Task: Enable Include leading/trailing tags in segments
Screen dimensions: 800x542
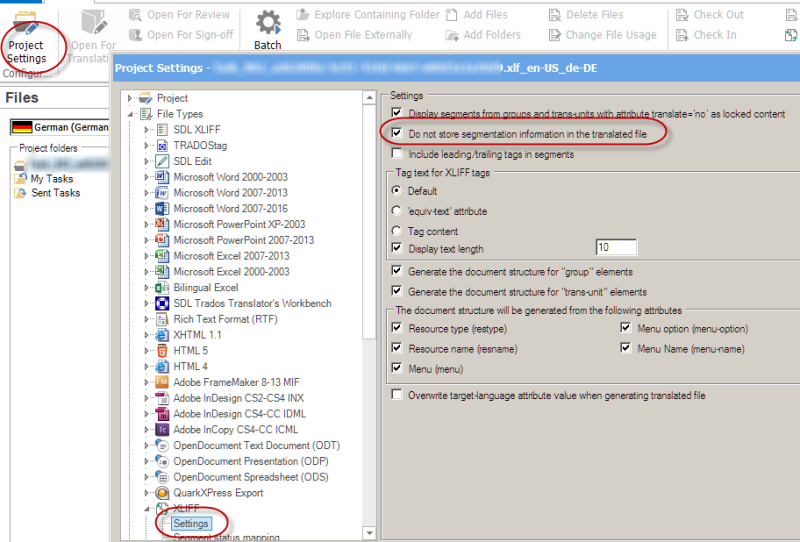Action: pos(397,154)
